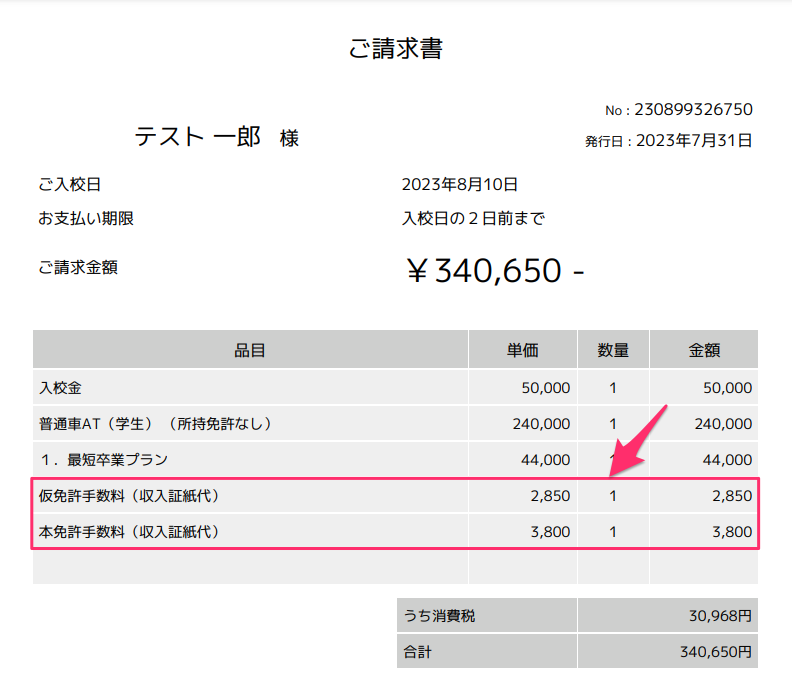Click the お支払い期限 label
The image size is (792, 683).
[x=86, y=218]
